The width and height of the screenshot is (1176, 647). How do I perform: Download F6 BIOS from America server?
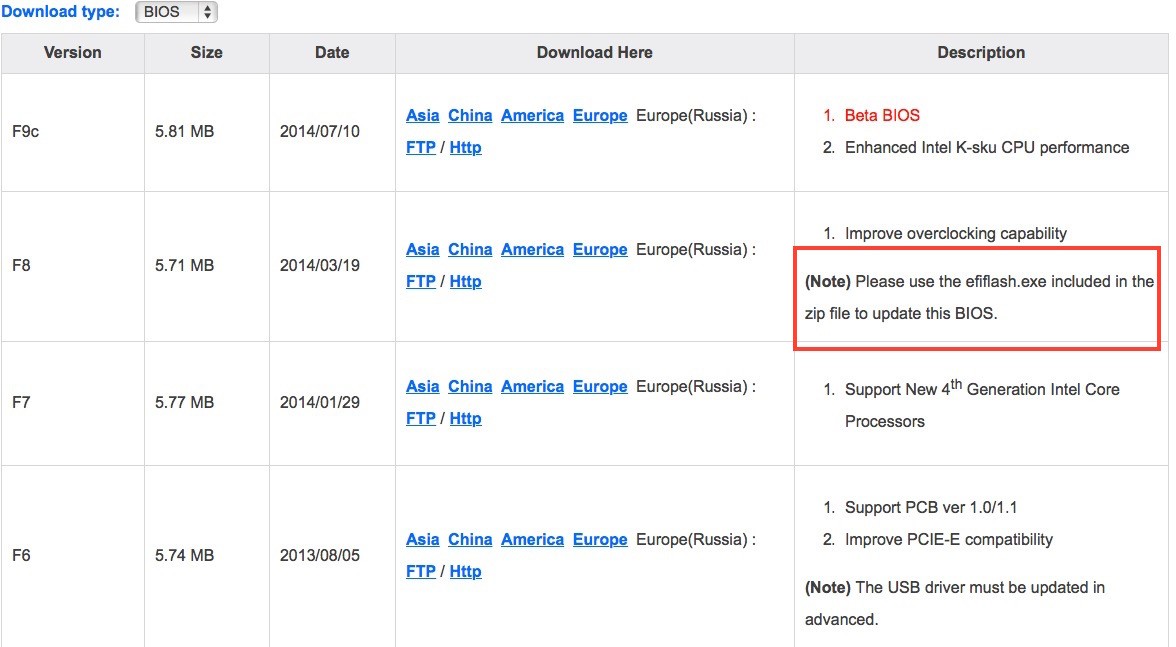point(532,540)
